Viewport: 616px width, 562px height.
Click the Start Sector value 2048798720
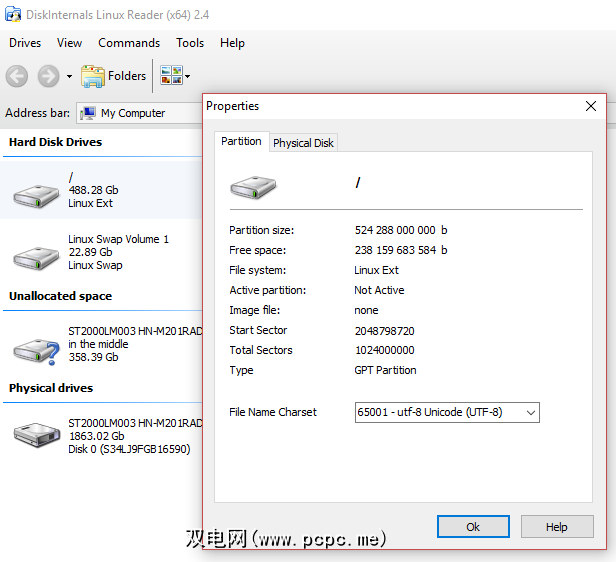pos(385,331)
